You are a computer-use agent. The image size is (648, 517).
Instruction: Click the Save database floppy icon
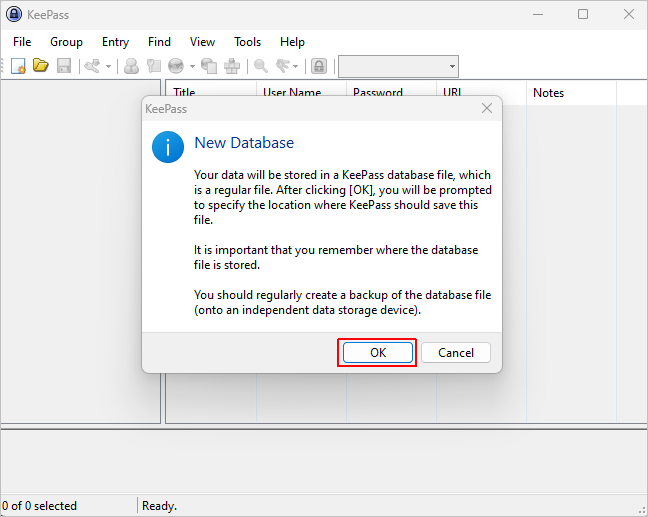pyautogui.click(x=64, y=66)
